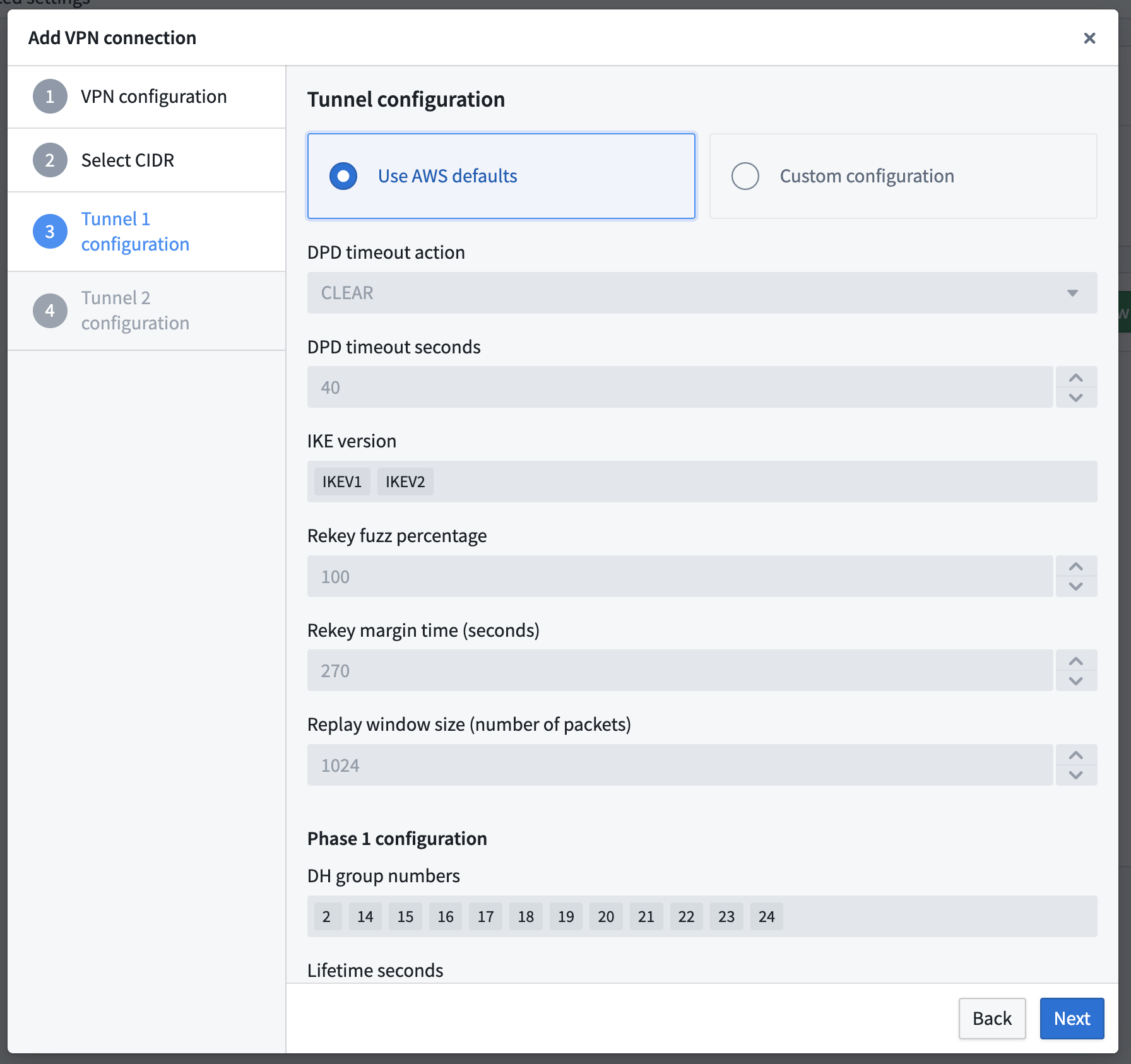Click the Next button

point(1071,1018)
